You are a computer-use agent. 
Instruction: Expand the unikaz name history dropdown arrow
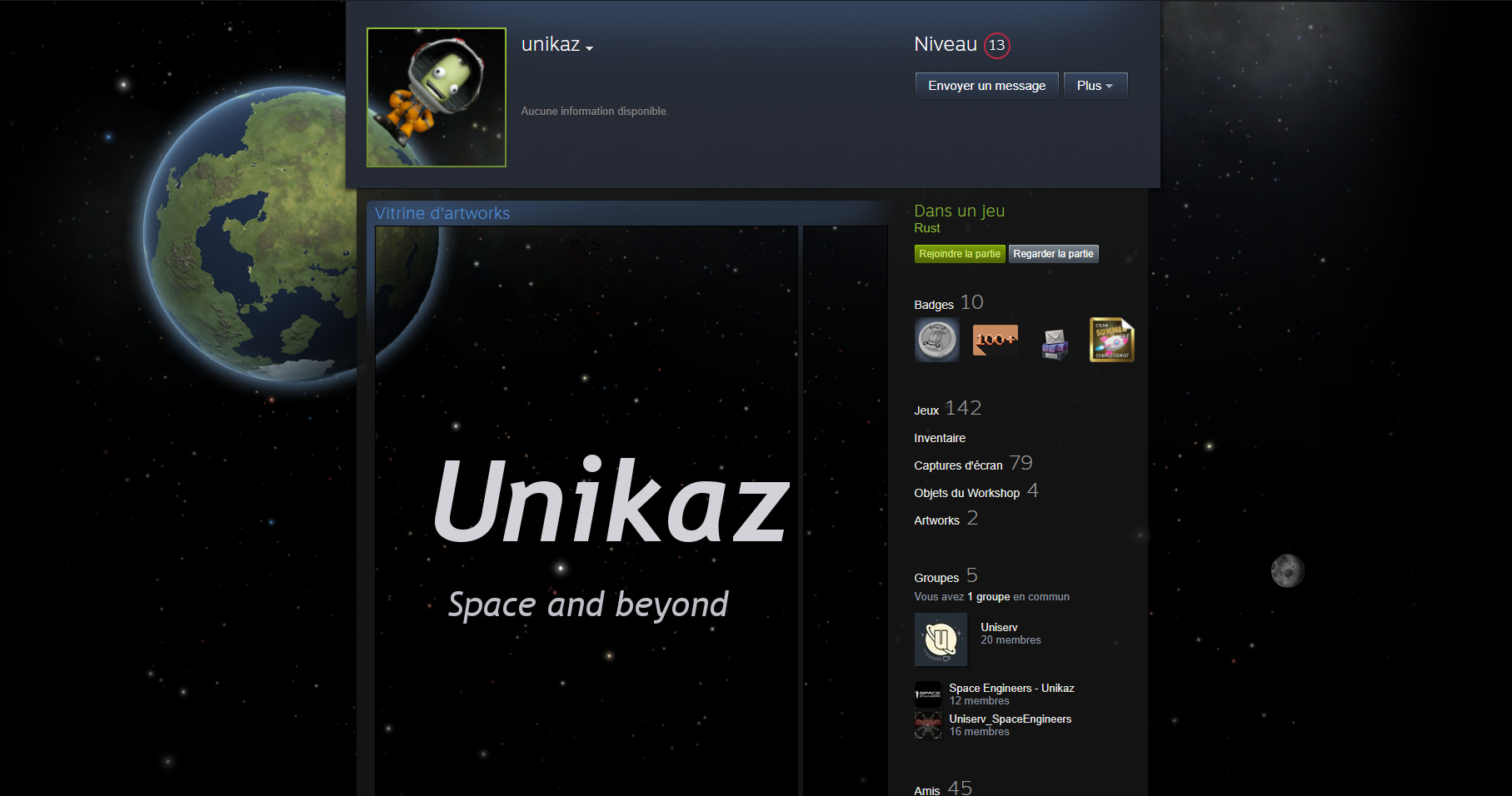tap(589, 48)
